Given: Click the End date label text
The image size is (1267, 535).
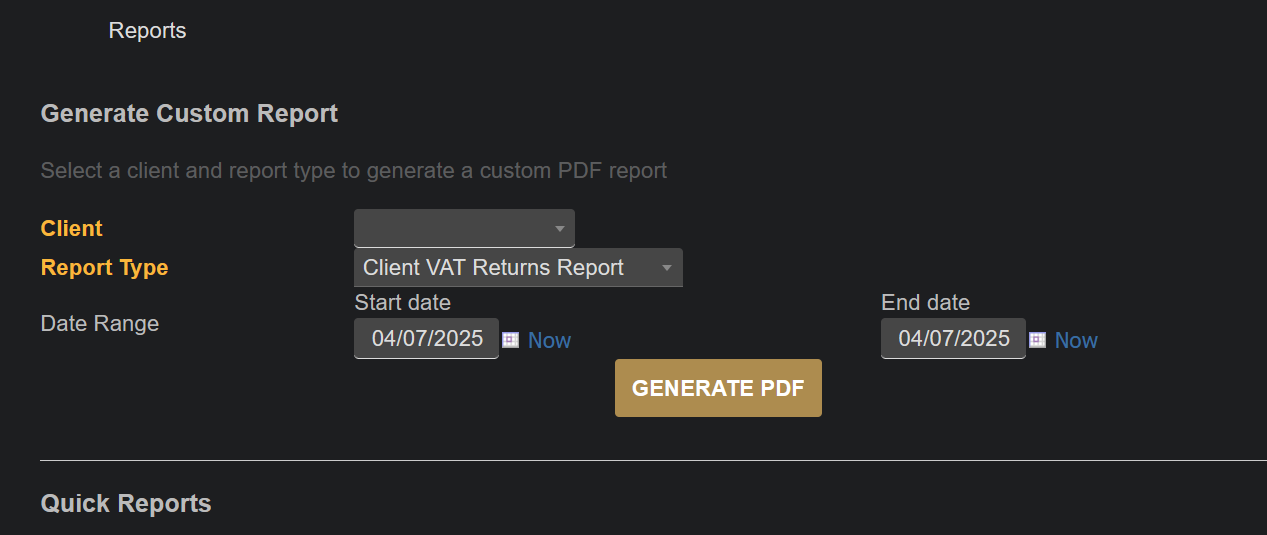Looking at the screenshot, I should pos(925,302).
